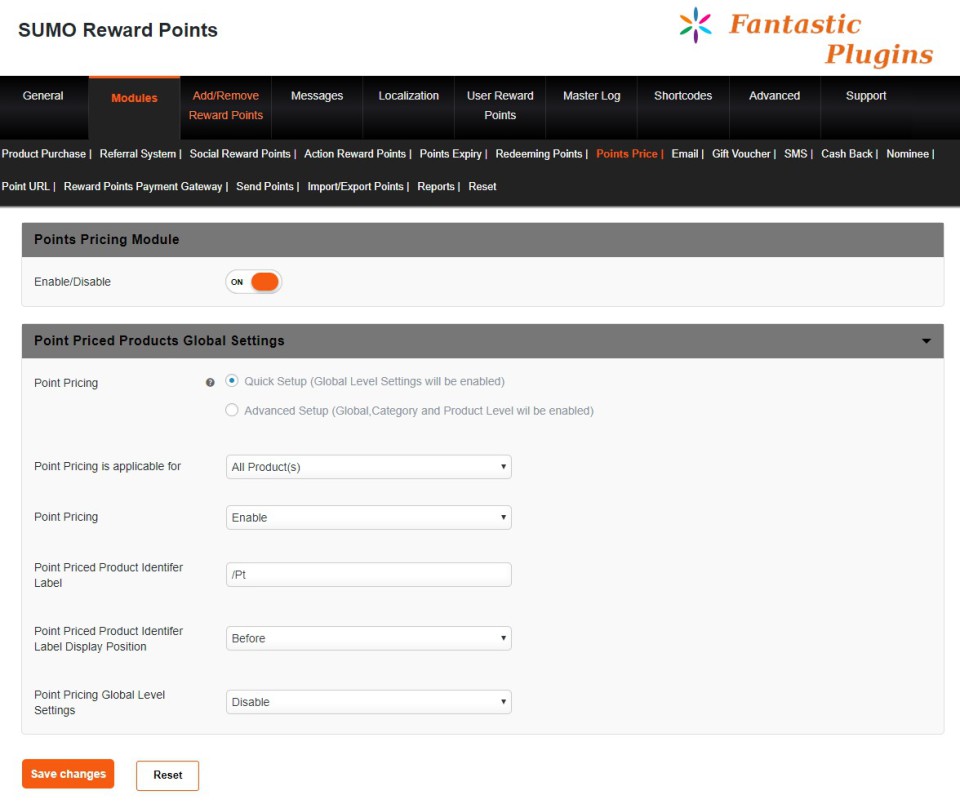
Task: Open the Point Pricing Global Level Settings dropdown
Action: coord(368,702)
